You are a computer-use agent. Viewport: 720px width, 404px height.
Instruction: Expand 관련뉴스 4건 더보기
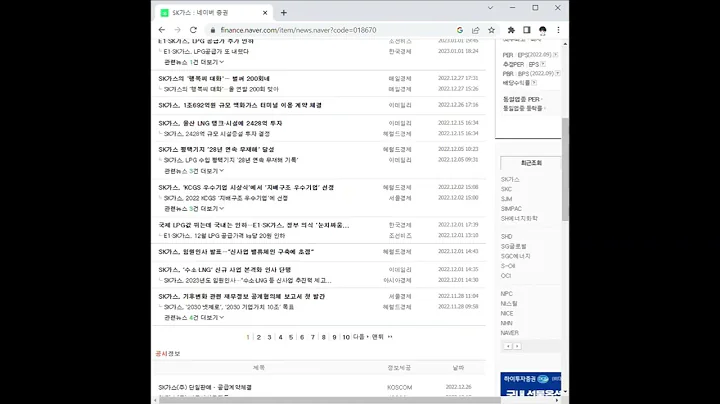[194, 317]
